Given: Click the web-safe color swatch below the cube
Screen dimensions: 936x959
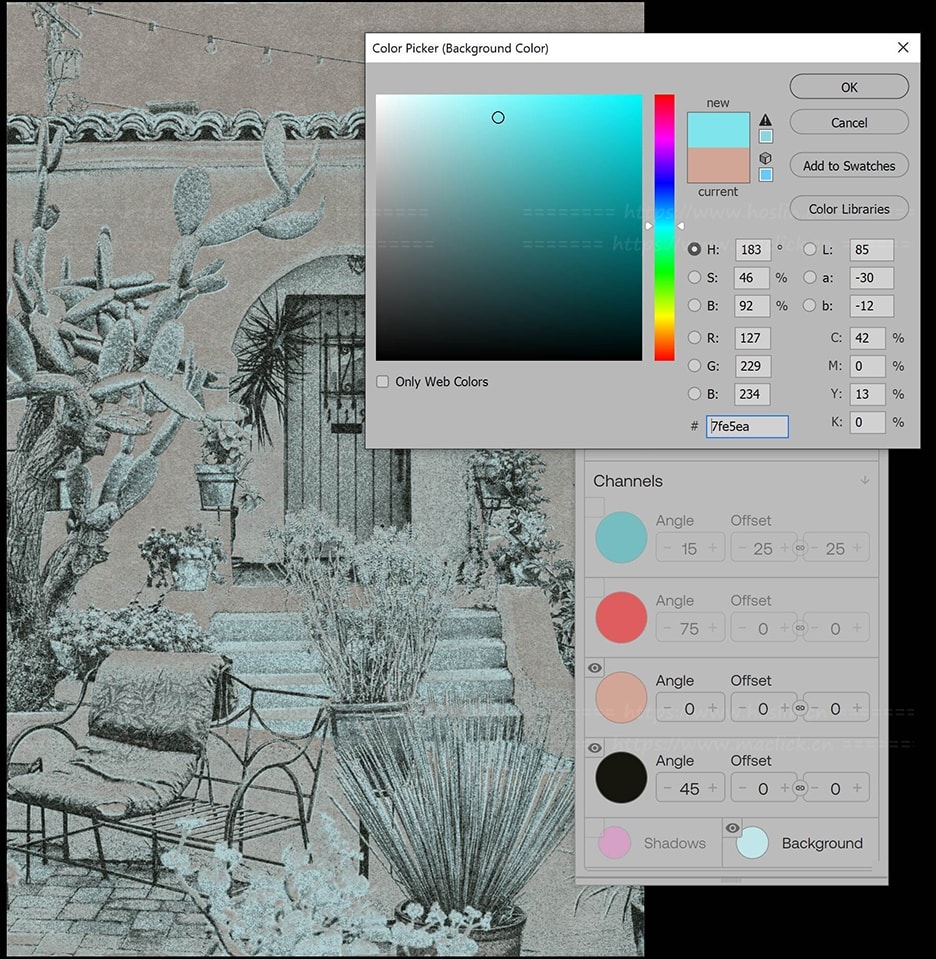Looking at the screenshot, I should click(x=766, y=175).
